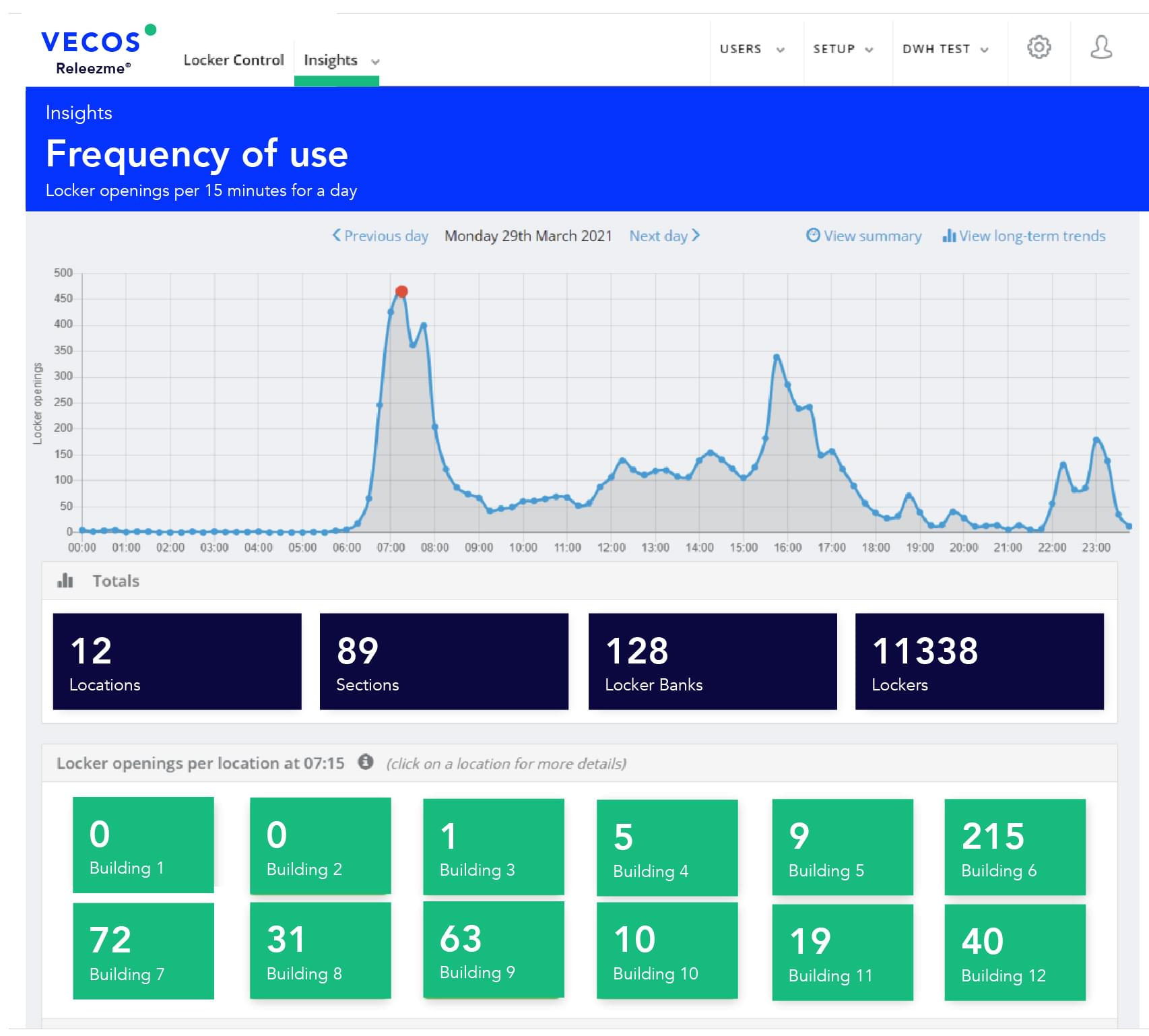Image resolution: width=1149 pixels, height=1036 pixels.
Task: Click the clock icon next to View summary
Action: [813, 235]
